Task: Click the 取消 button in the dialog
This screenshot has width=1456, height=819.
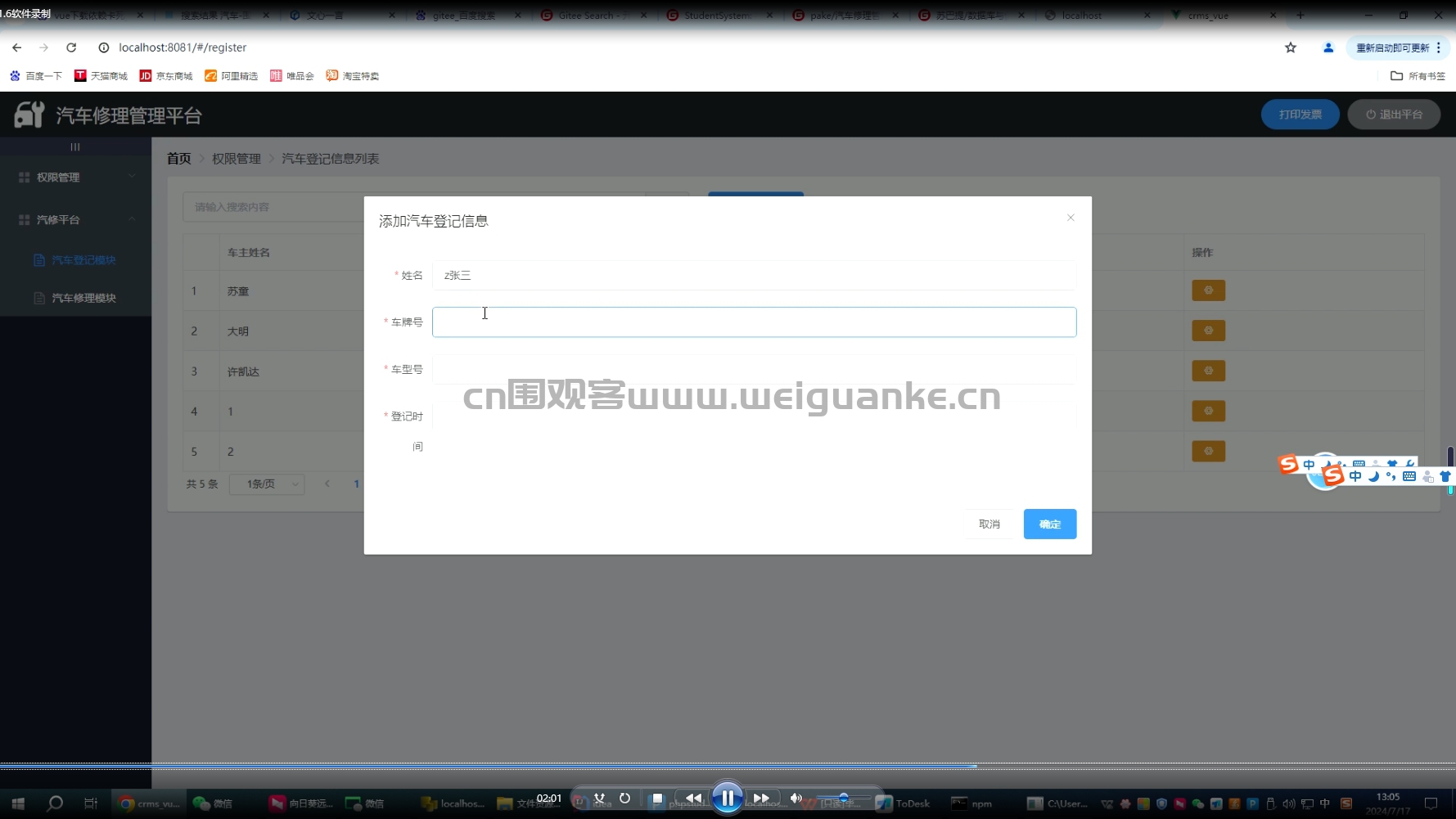Action: (989, 524)
